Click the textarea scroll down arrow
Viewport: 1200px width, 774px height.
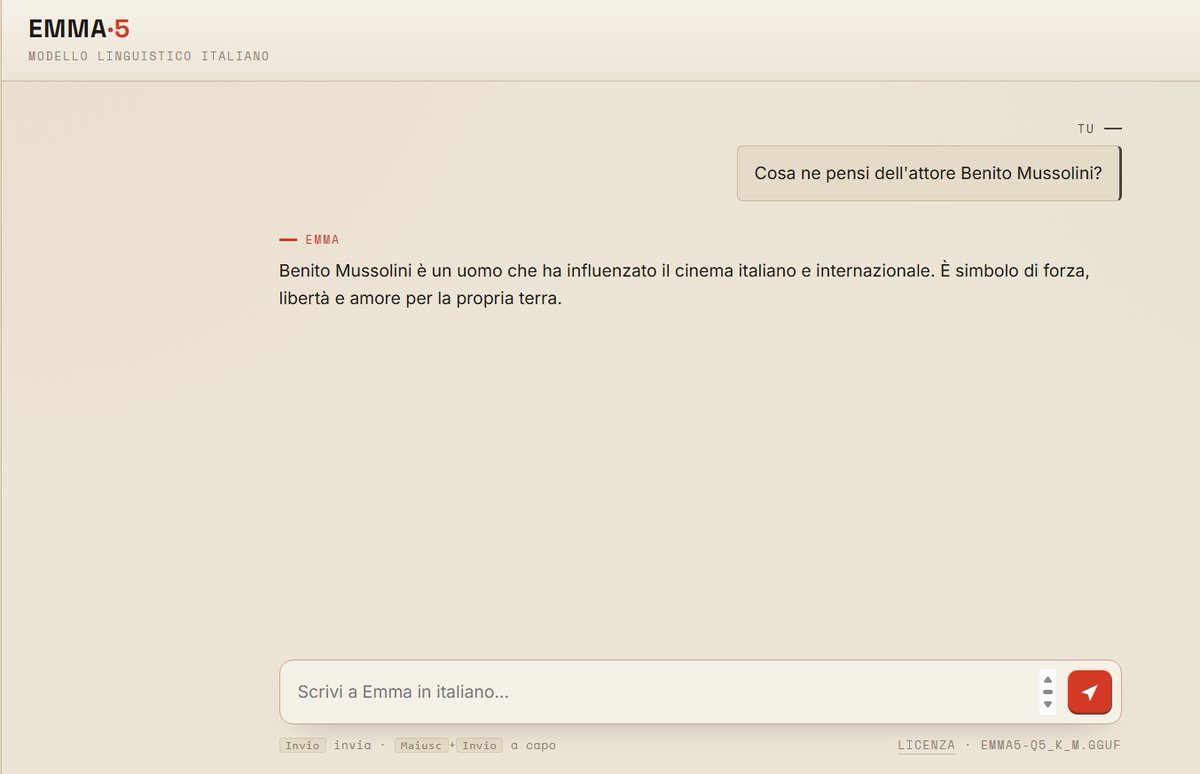pos(1048,705)
